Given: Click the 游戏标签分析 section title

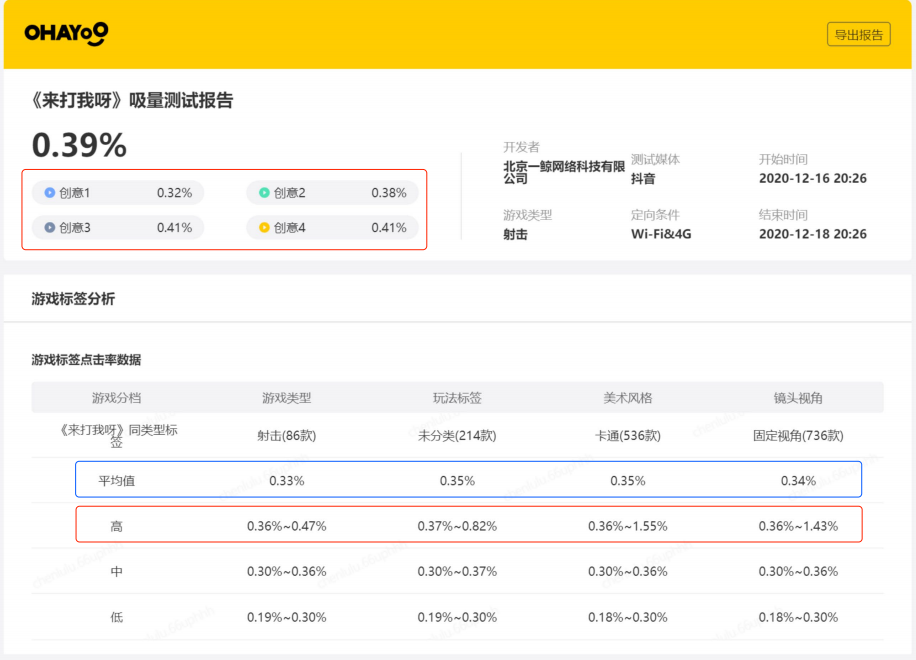Looking at the screenshot, I should coord(73,299).
